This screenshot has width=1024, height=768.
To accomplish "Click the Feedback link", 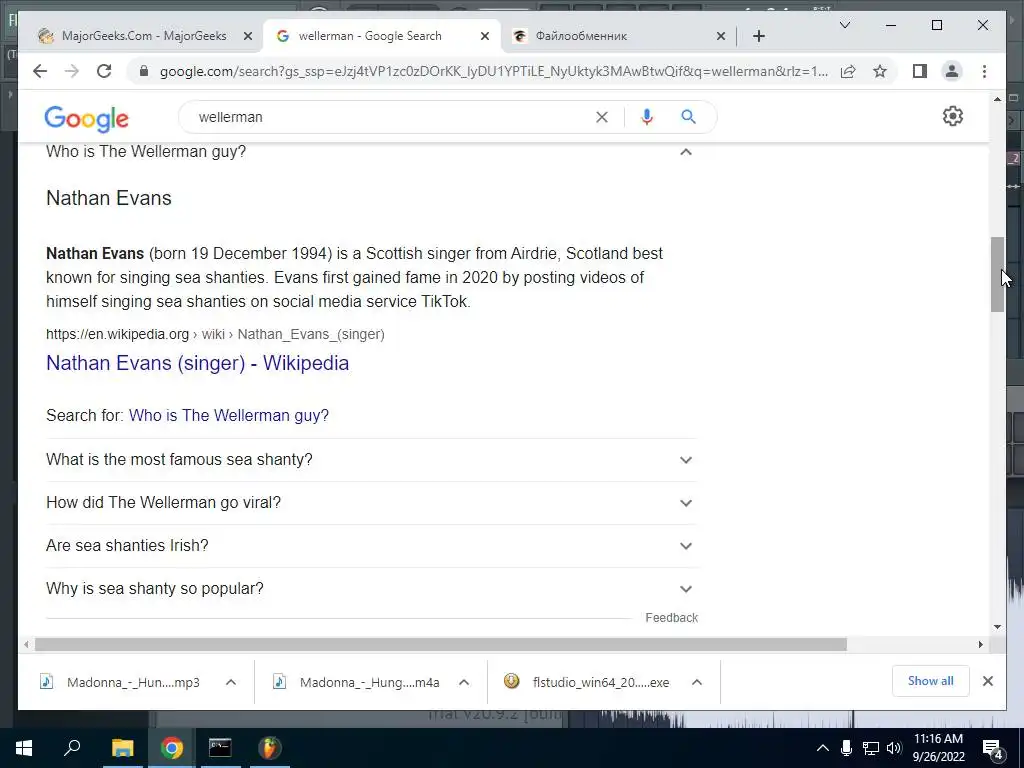I will (671, 618).
